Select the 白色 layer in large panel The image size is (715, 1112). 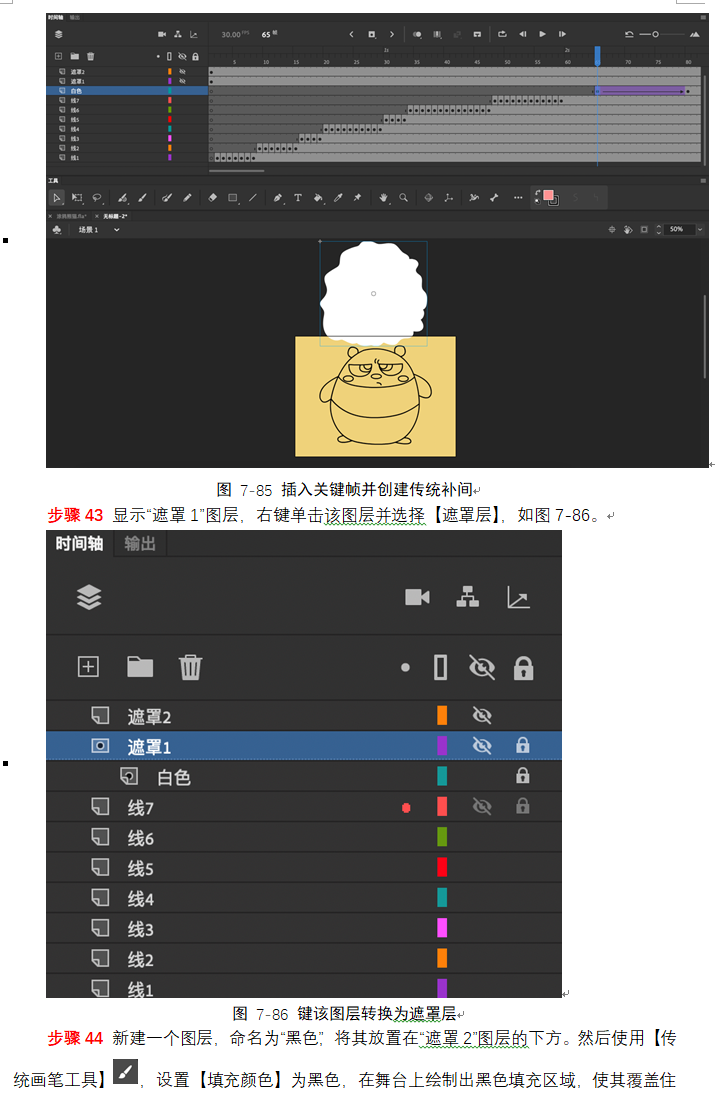click(x=304, y=777)
